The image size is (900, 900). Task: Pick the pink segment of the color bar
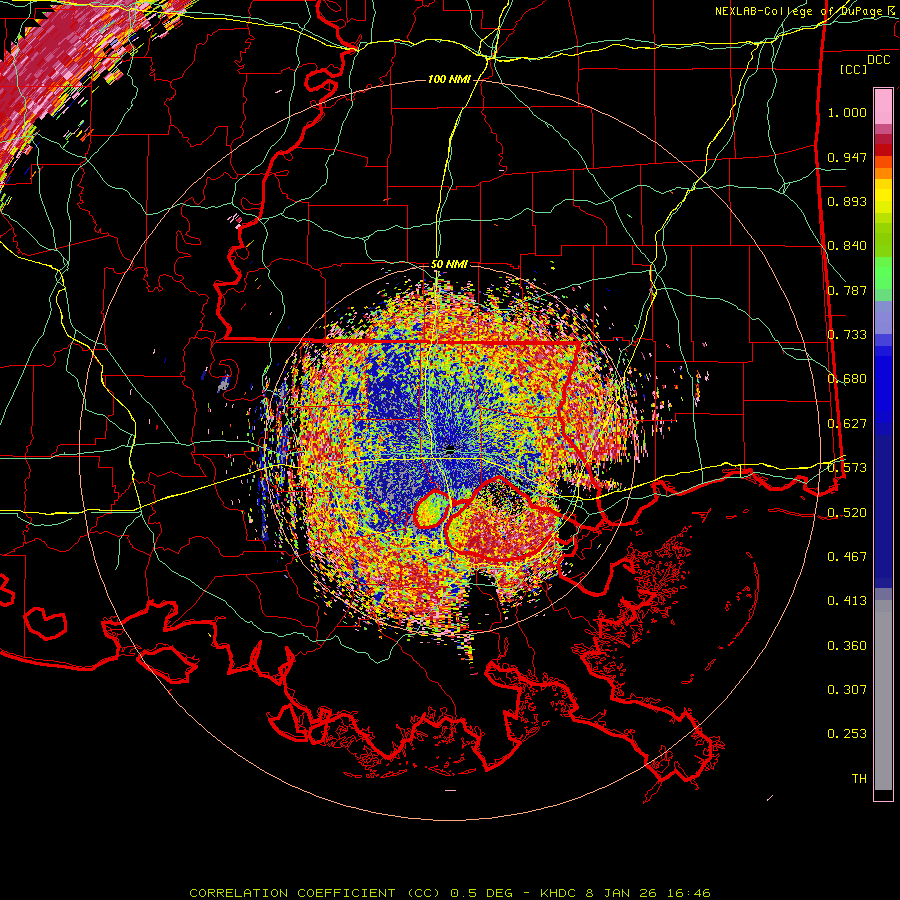tap(883, 106)
